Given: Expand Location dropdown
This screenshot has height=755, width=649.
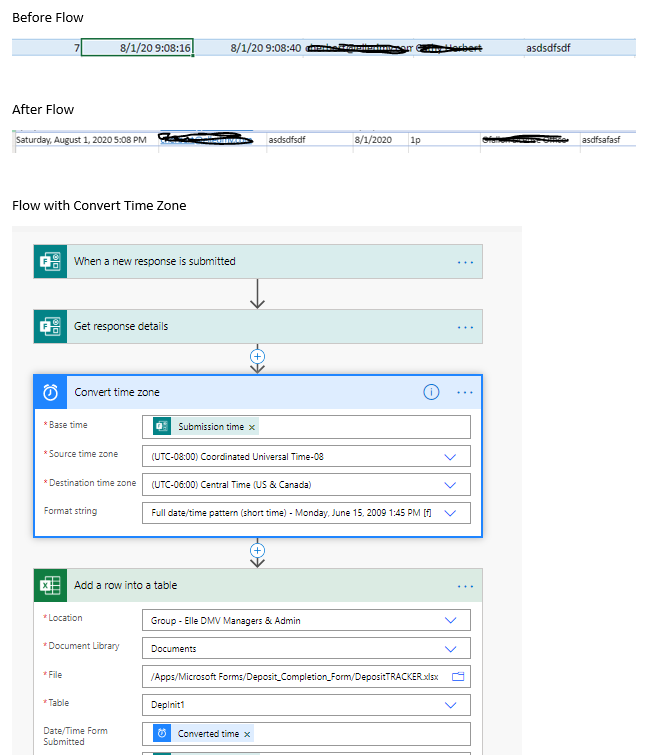Looking at the screenshot, I should (450, 620).
